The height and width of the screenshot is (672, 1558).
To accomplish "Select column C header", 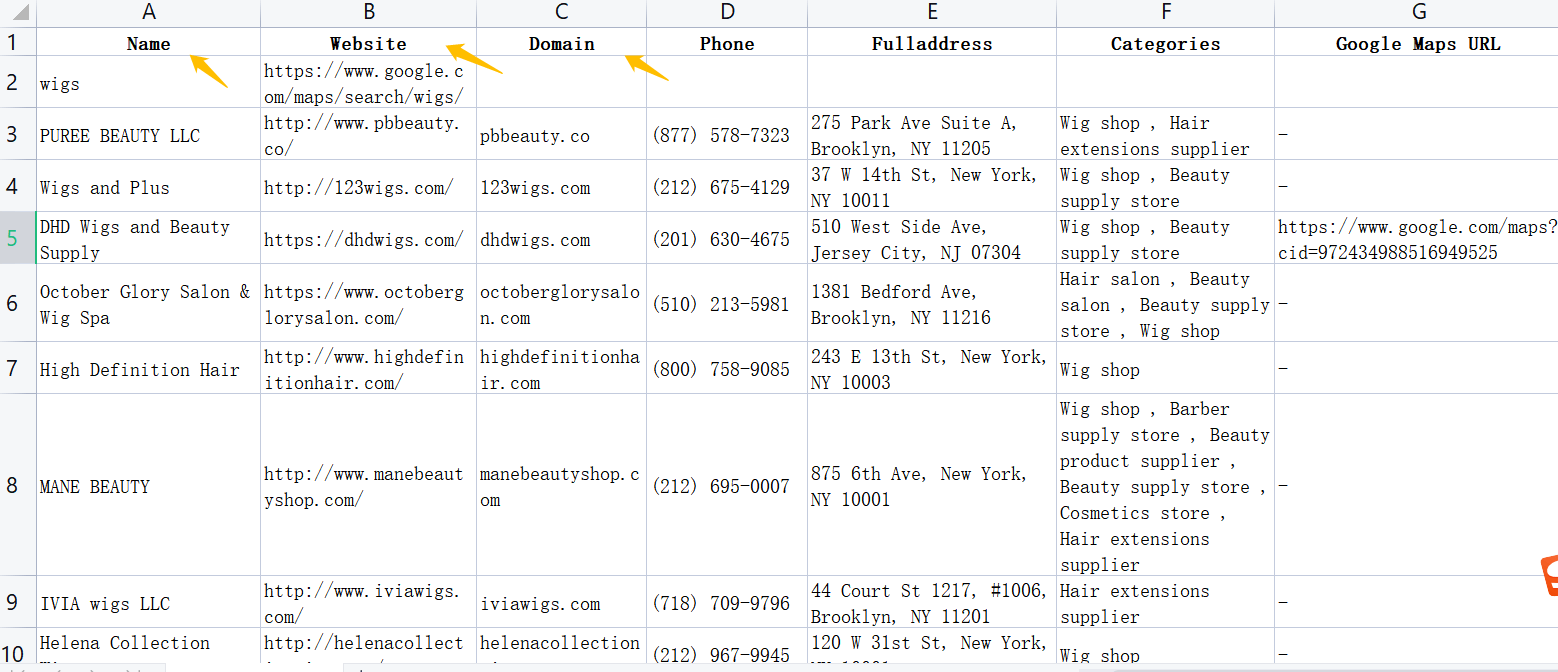I will pos(562,12).
